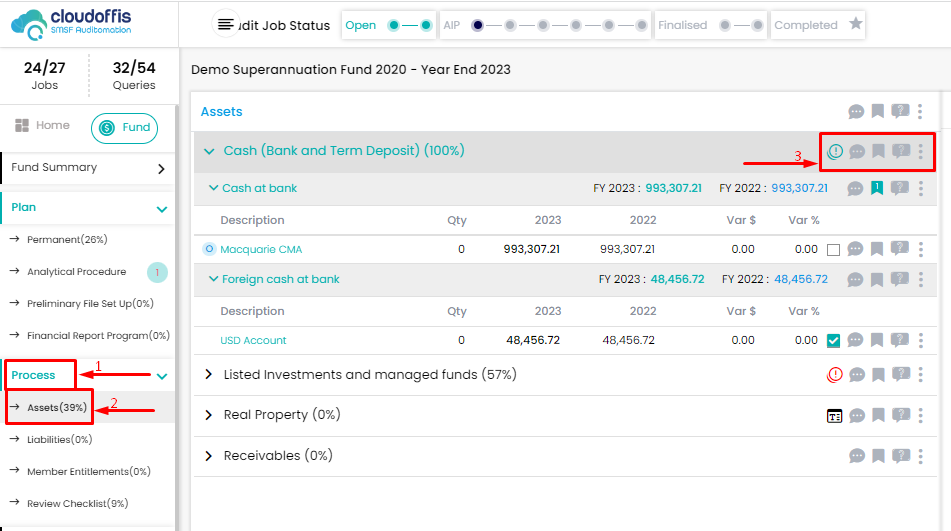This screenshot has width=951, height=531.
Task: Open the Macquarie CMA account link
Action: click(260, 250)
